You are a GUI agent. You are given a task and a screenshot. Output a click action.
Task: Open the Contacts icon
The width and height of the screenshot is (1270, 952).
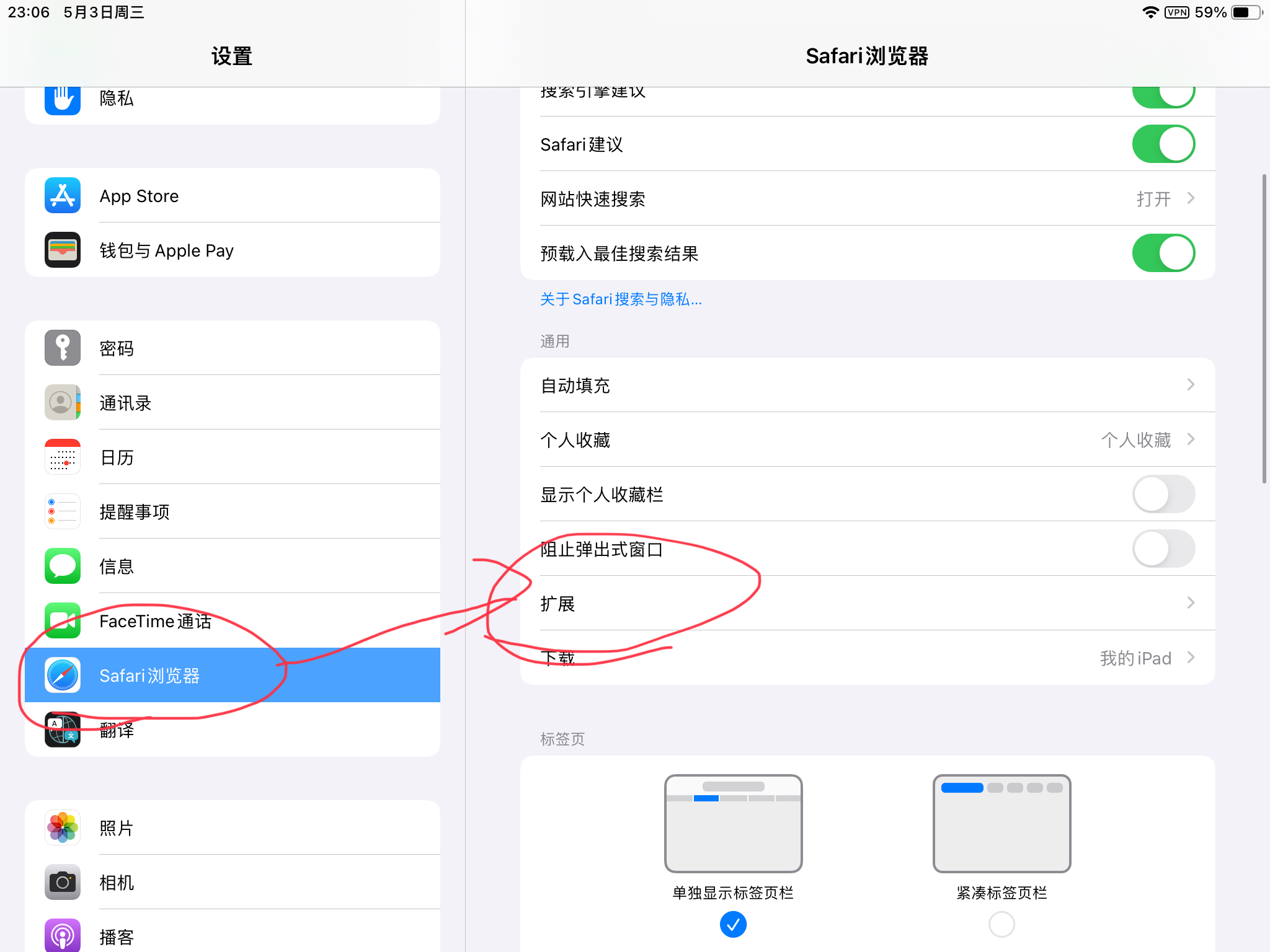coord(63,403)
